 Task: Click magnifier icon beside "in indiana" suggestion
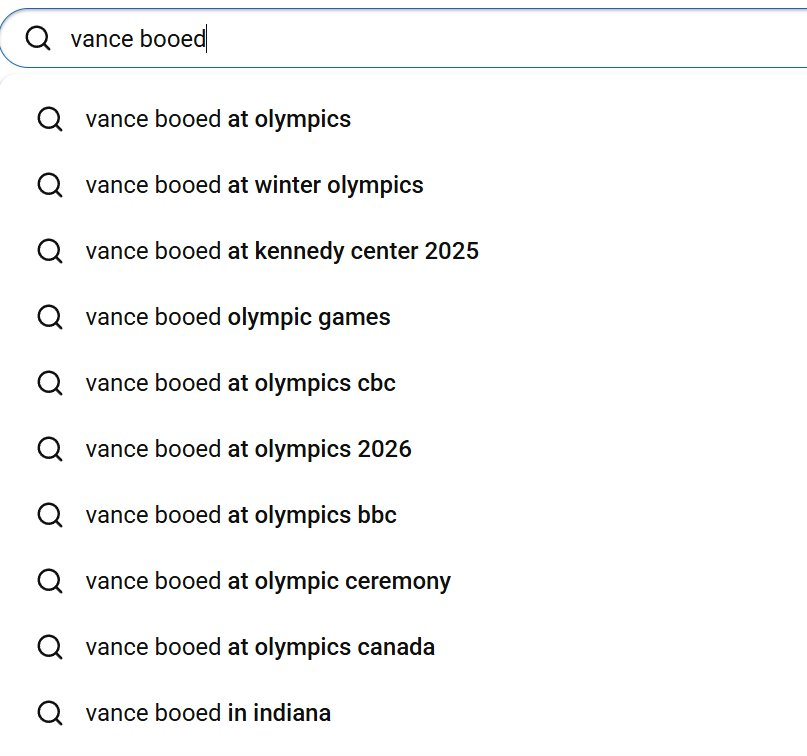[x=49, y=713]
